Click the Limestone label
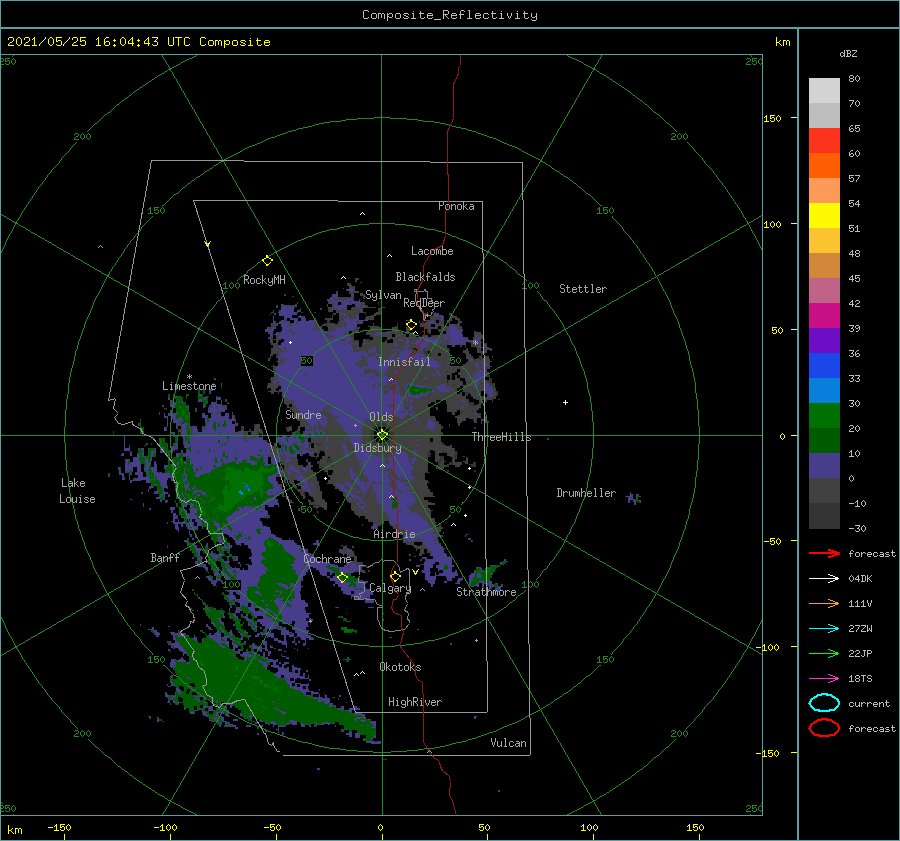The image size is (900, 841). tap(189, 386)
